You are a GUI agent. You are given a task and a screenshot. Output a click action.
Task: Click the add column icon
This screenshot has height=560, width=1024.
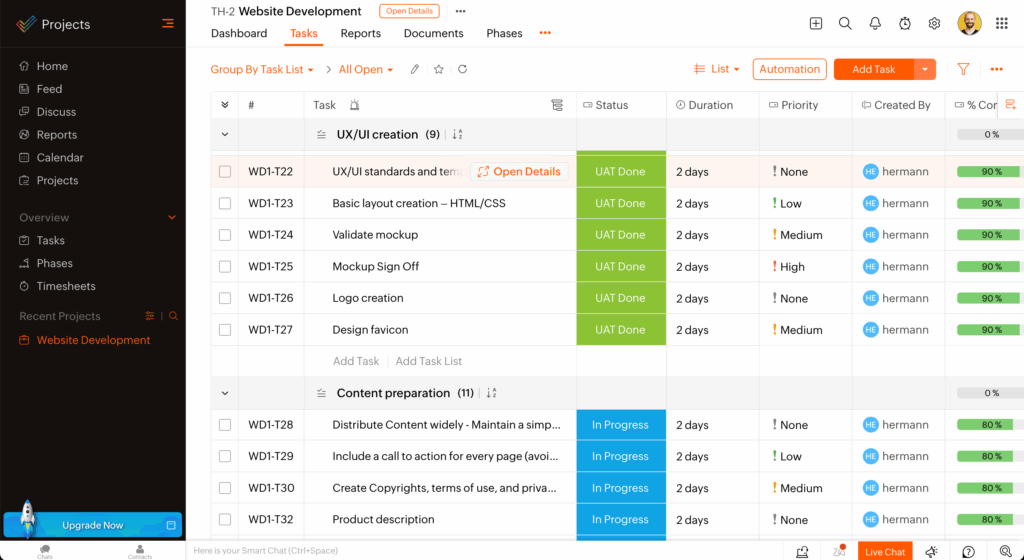(x=1011, y=104)
